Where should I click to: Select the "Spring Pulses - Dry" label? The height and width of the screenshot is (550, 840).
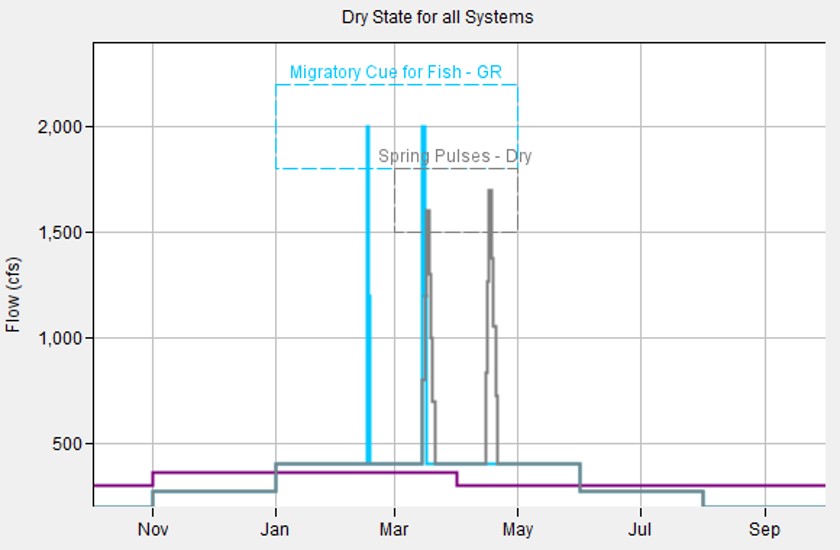[455, 157]
